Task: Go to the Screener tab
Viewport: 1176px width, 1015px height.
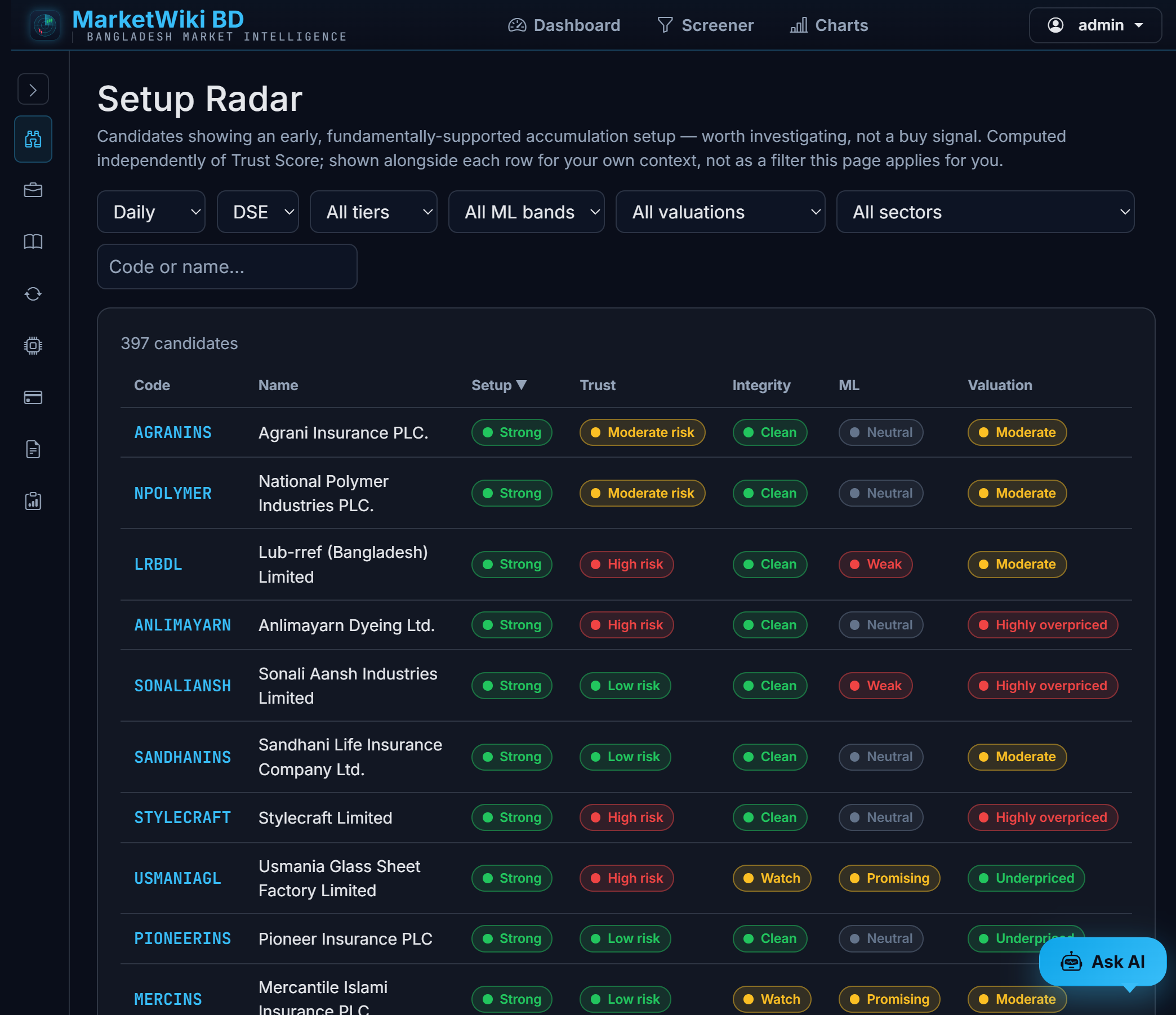Action: pos(706,25)
